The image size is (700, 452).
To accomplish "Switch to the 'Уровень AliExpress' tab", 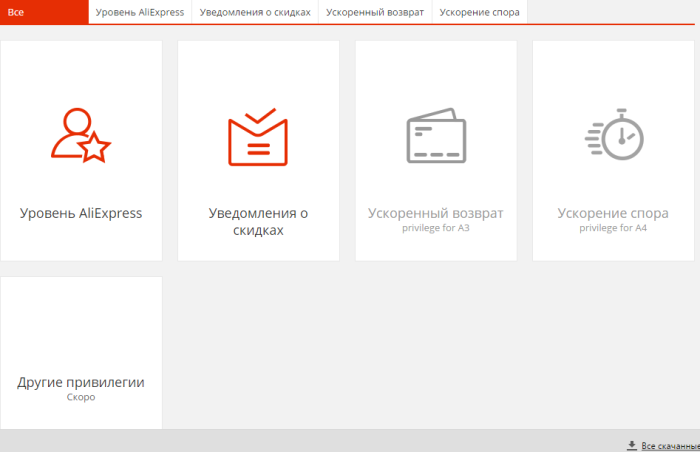I will [140, 12].
